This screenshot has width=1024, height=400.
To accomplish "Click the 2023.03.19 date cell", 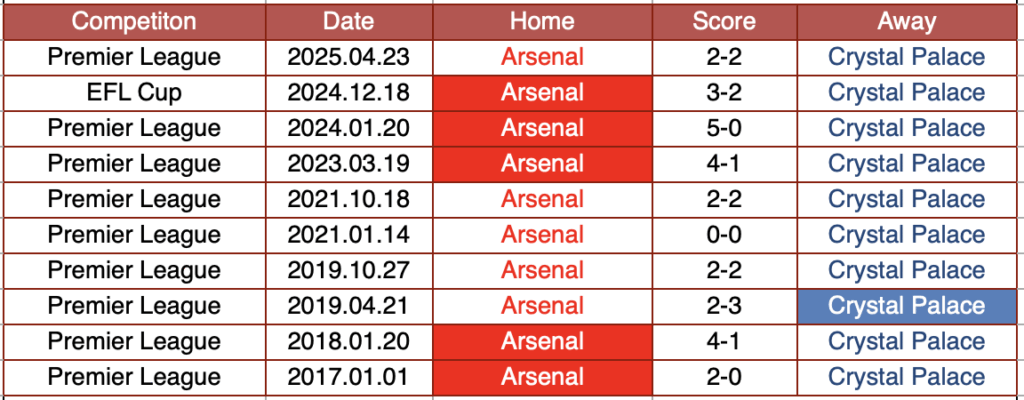I will (x=348, y=164).
